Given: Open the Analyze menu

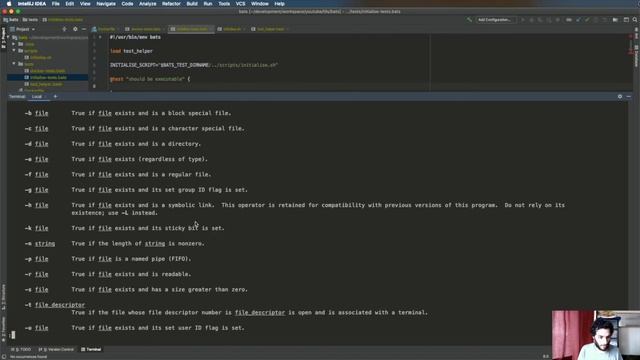Looking at the screenshot, I should pos(147,4).
